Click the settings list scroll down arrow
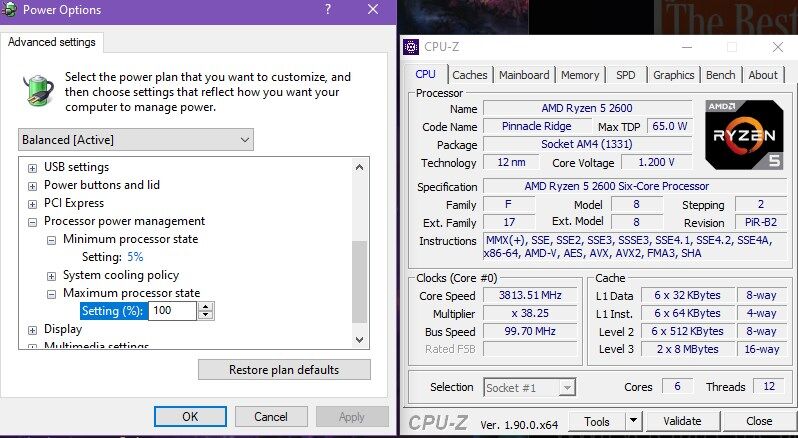The width and height of the screenshot is (798, 438). (x=359, y=339)
